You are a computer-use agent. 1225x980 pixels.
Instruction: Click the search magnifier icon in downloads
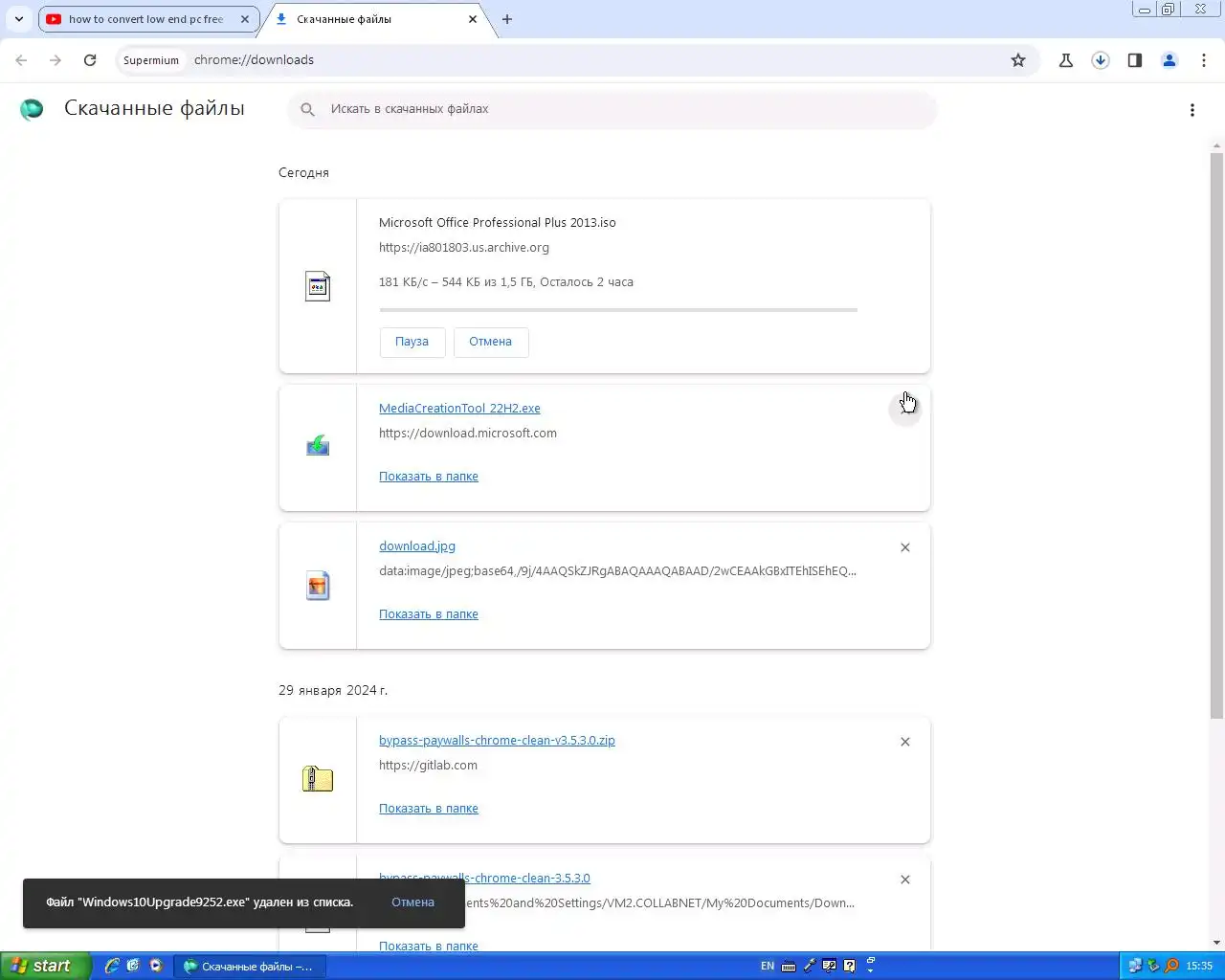(x=307, y=109)
